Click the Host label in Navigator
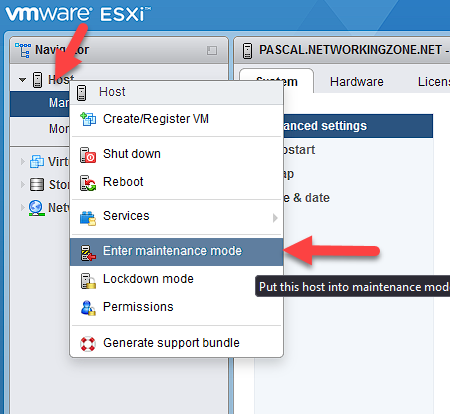This screenshot has width=450, height=414. click(61, 80)
